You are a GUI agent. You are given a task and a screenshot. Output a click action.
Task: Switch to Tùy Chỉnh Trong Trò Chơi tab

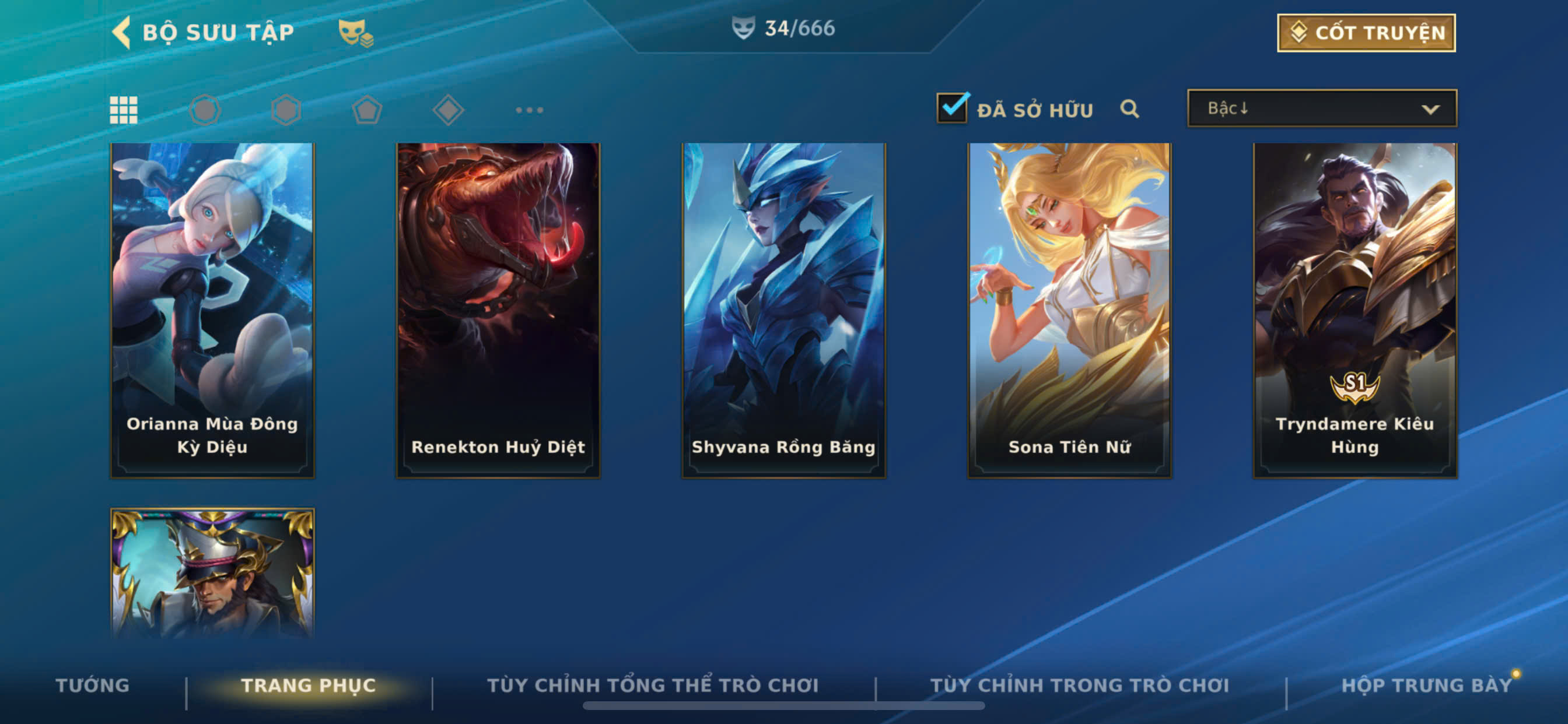1080,685
